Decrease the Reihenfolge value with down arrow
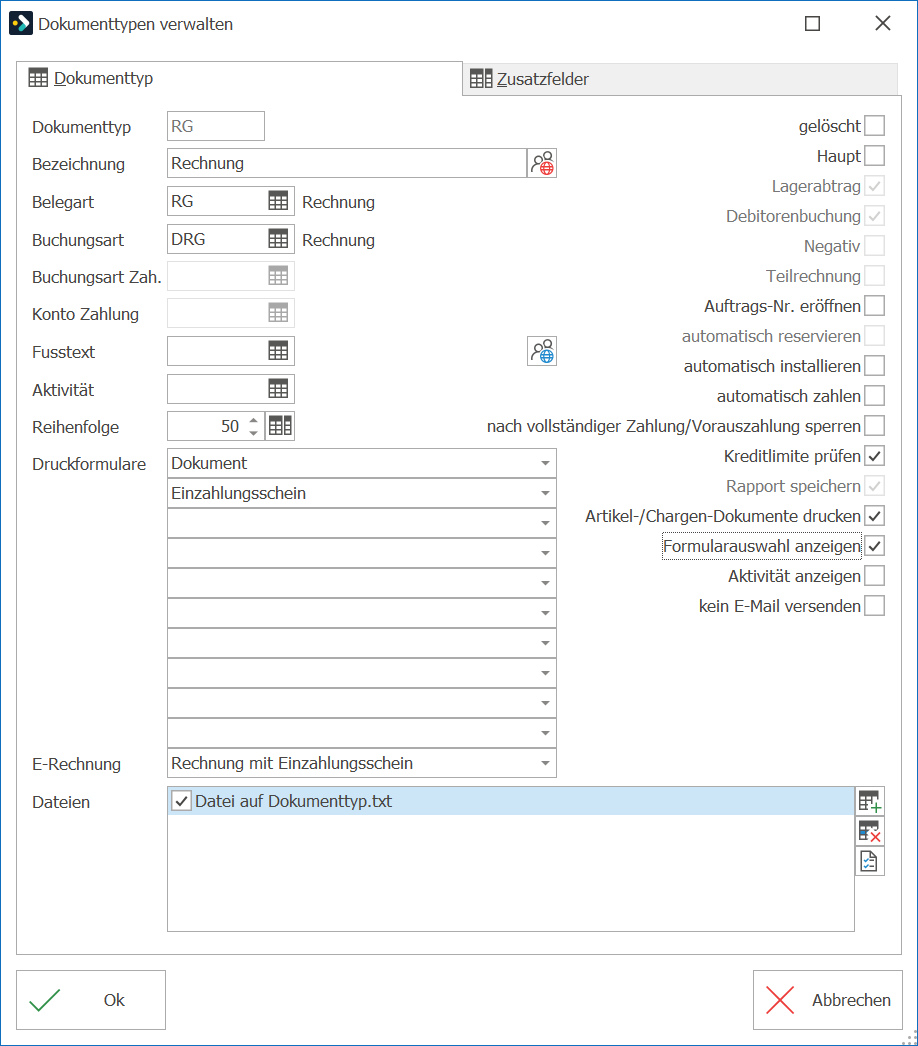Image resolution: width=918 pixels, height=1046 pixels. pyautogui.click(x=254, y=433)
